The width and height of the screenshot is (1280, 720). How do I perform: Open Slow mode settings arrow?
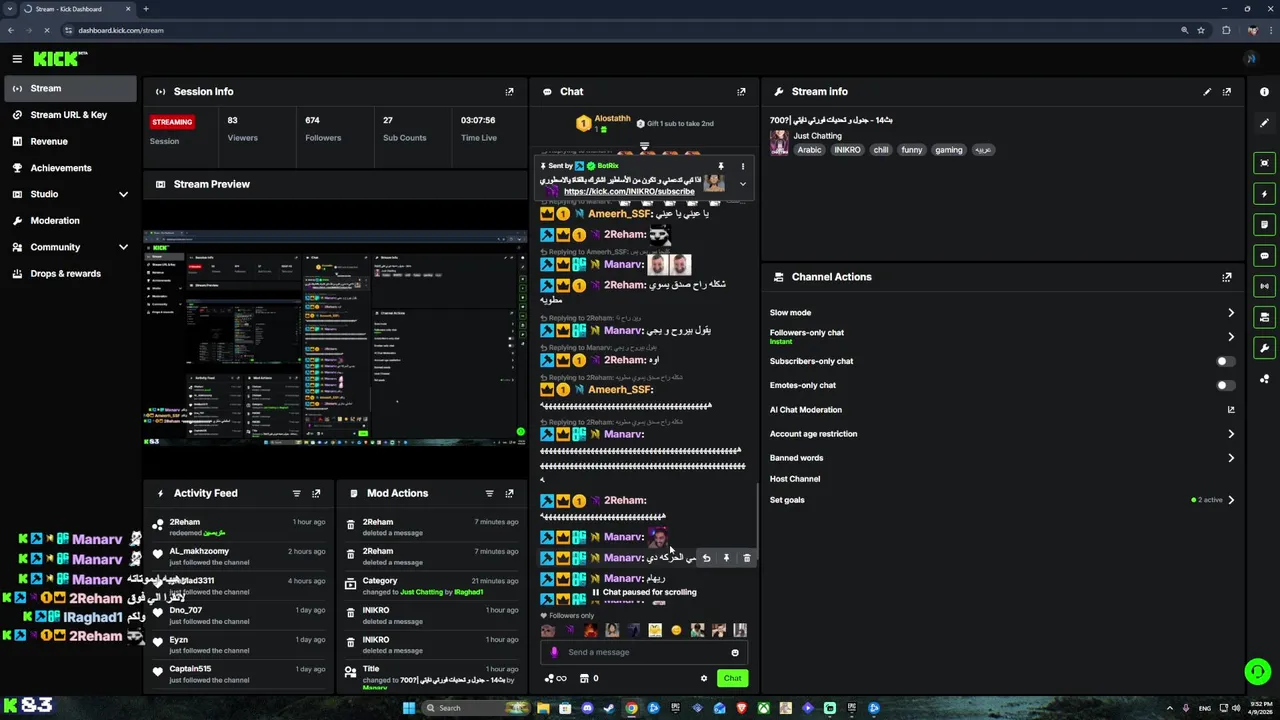pos(1231,313)
